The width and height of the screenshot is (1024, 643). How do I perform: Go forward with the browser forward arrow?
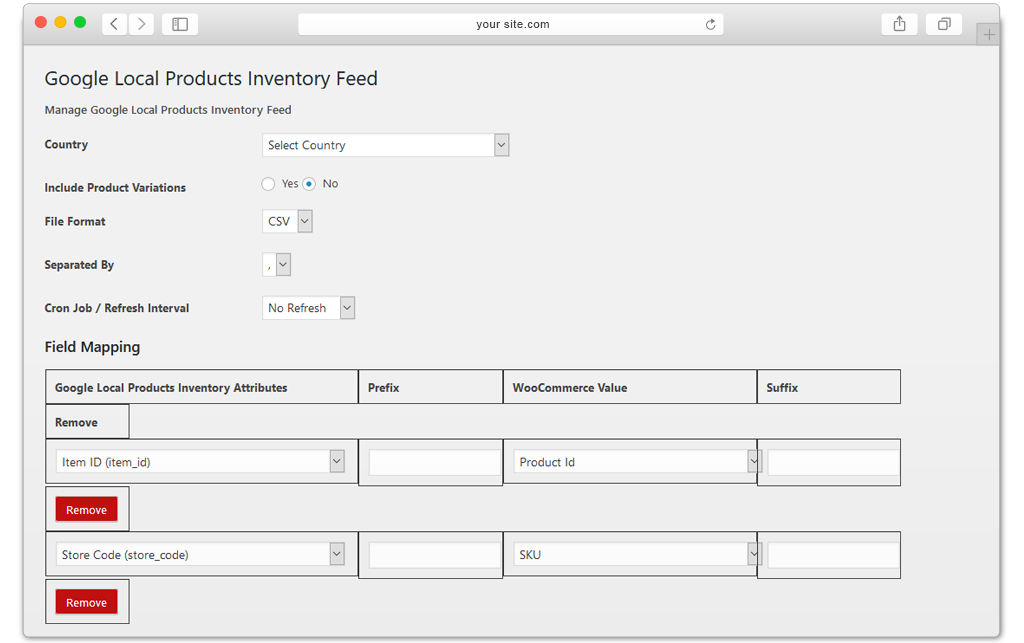point(141,24)
